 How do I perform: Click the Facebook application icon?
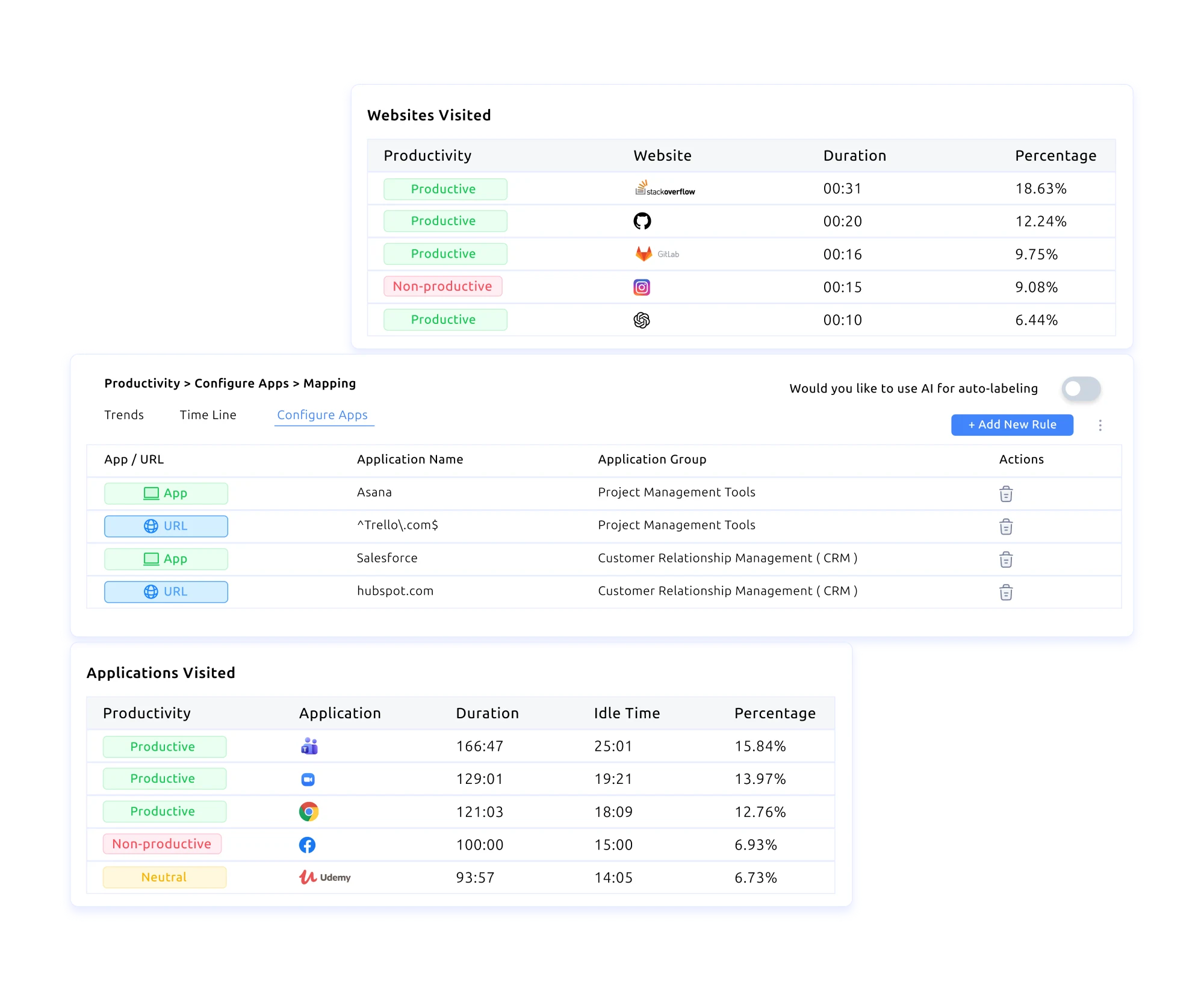(x=307, y=845)
